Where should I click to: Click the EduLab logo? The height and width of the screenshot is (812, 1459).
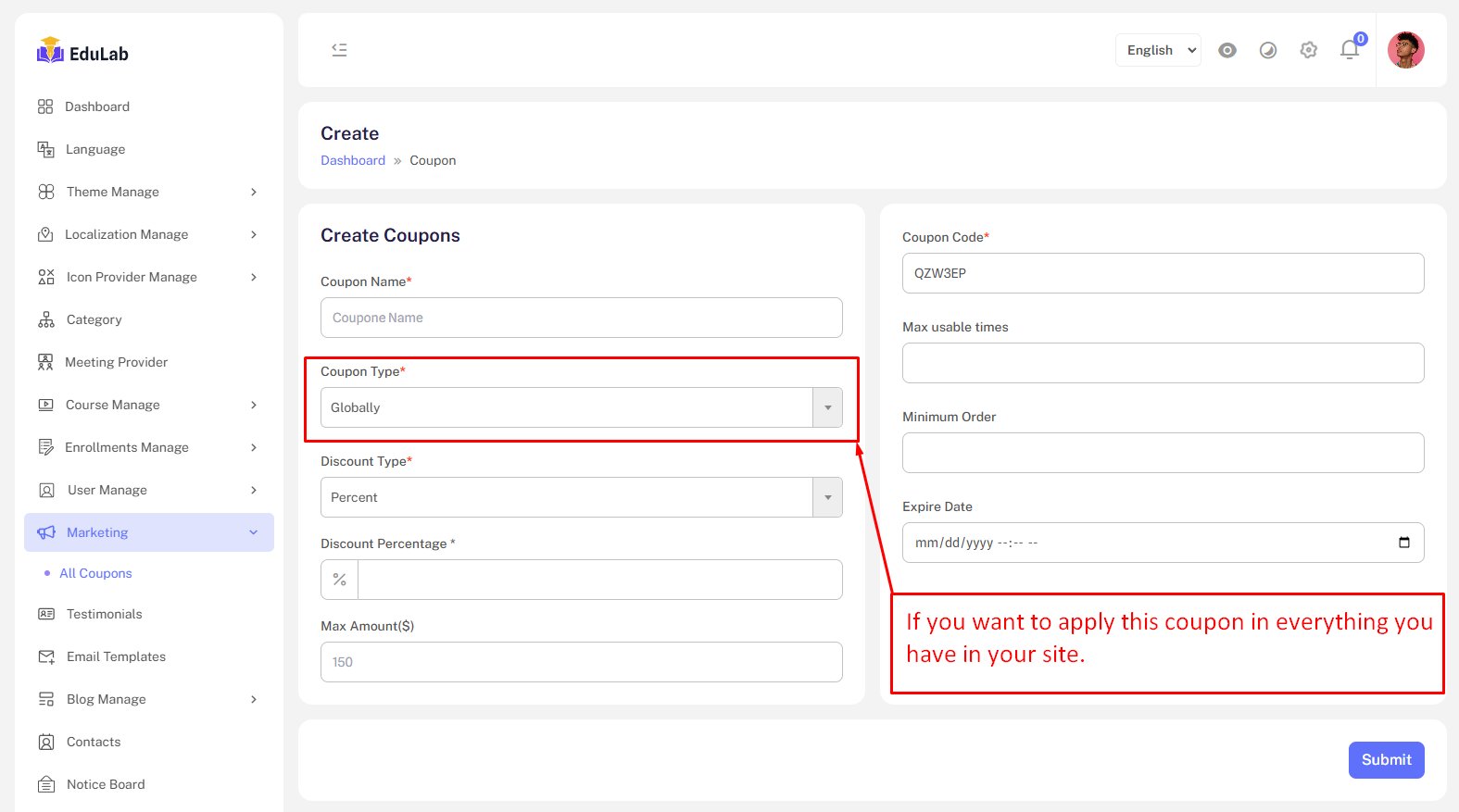click(83, 53)
